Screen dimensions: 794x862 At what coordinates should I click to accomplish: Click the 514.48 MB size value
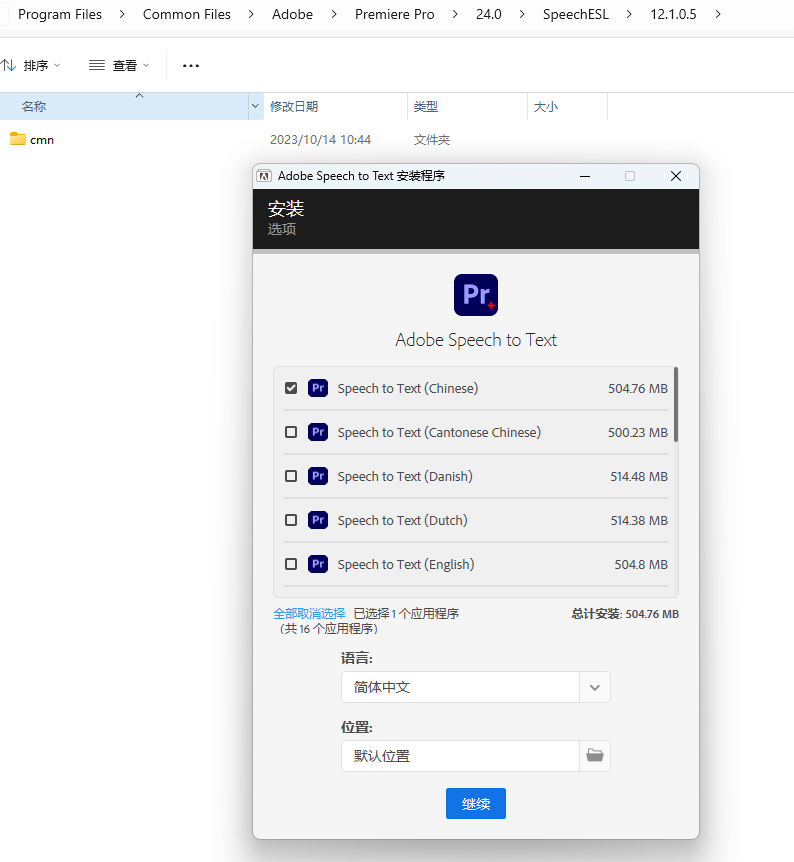(639, 476)
